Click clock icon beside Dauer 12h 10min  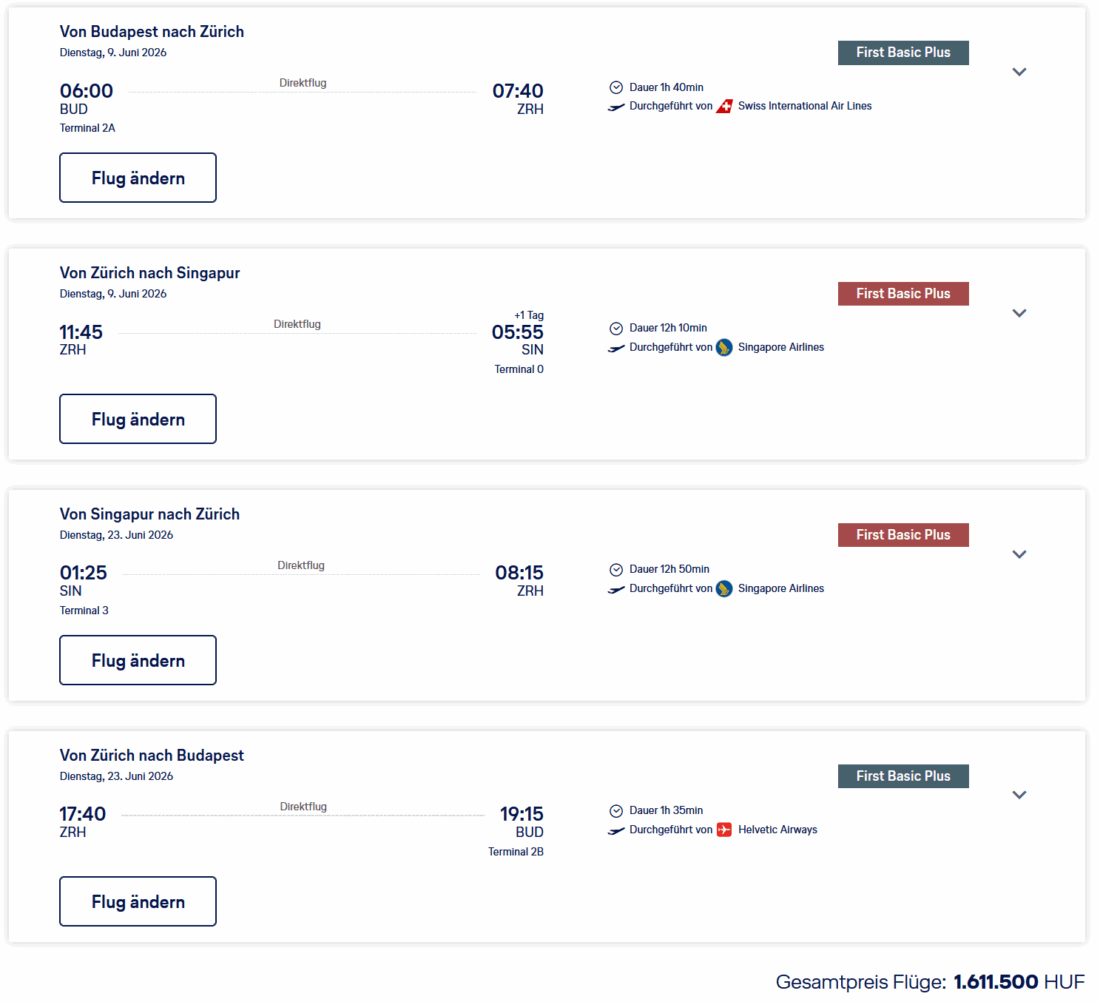point(616,328)
